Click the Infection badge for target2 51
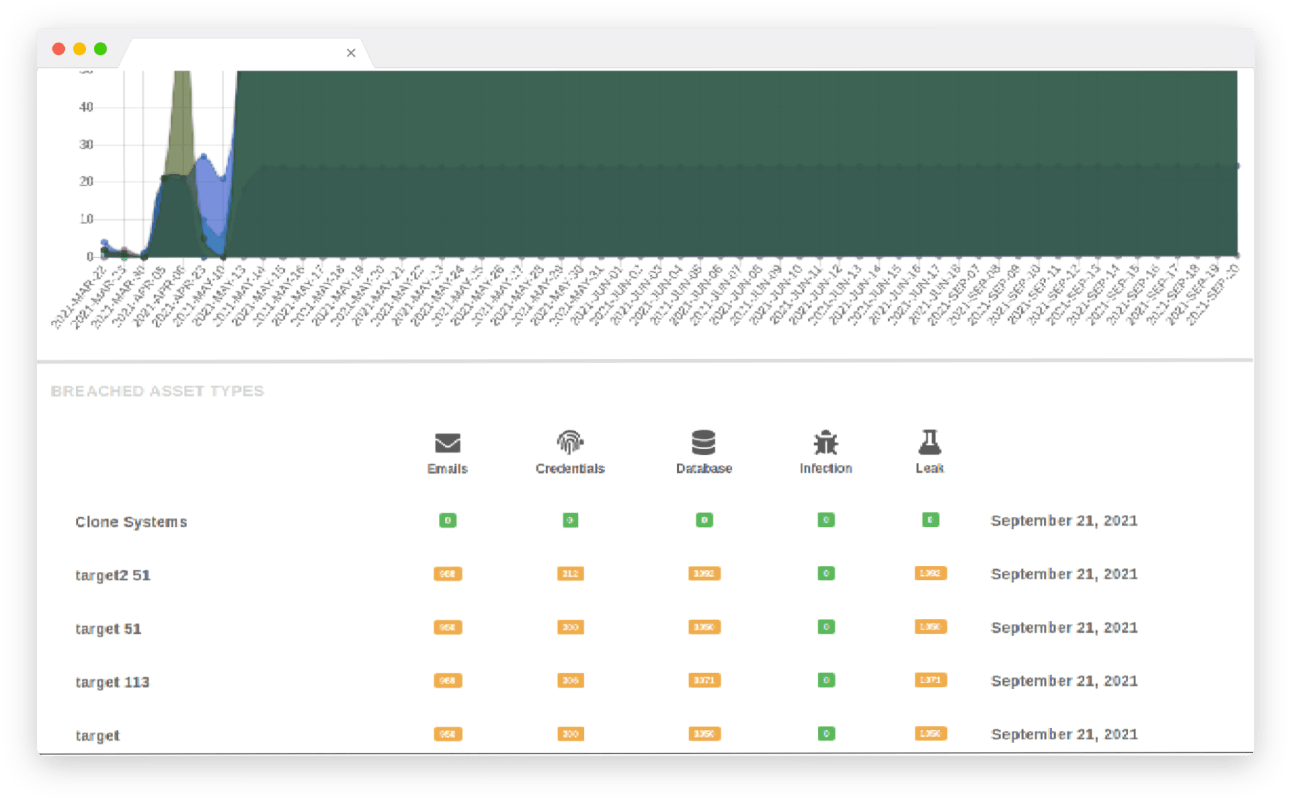1290x808 pixels. [826, 574]
